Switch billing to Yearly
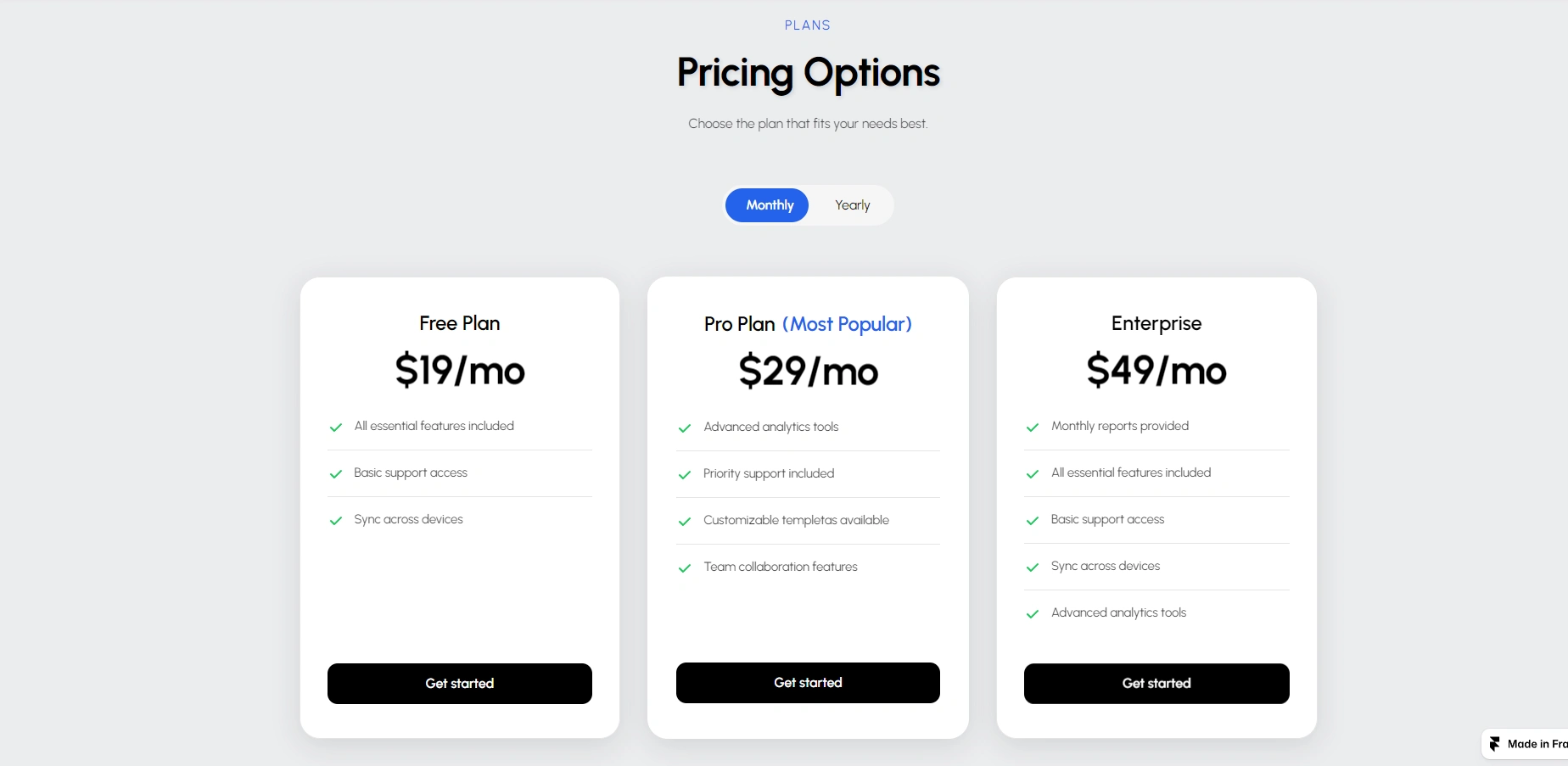Image resolution: width=1568 pixels, height=766 pixels. (852, 205)
